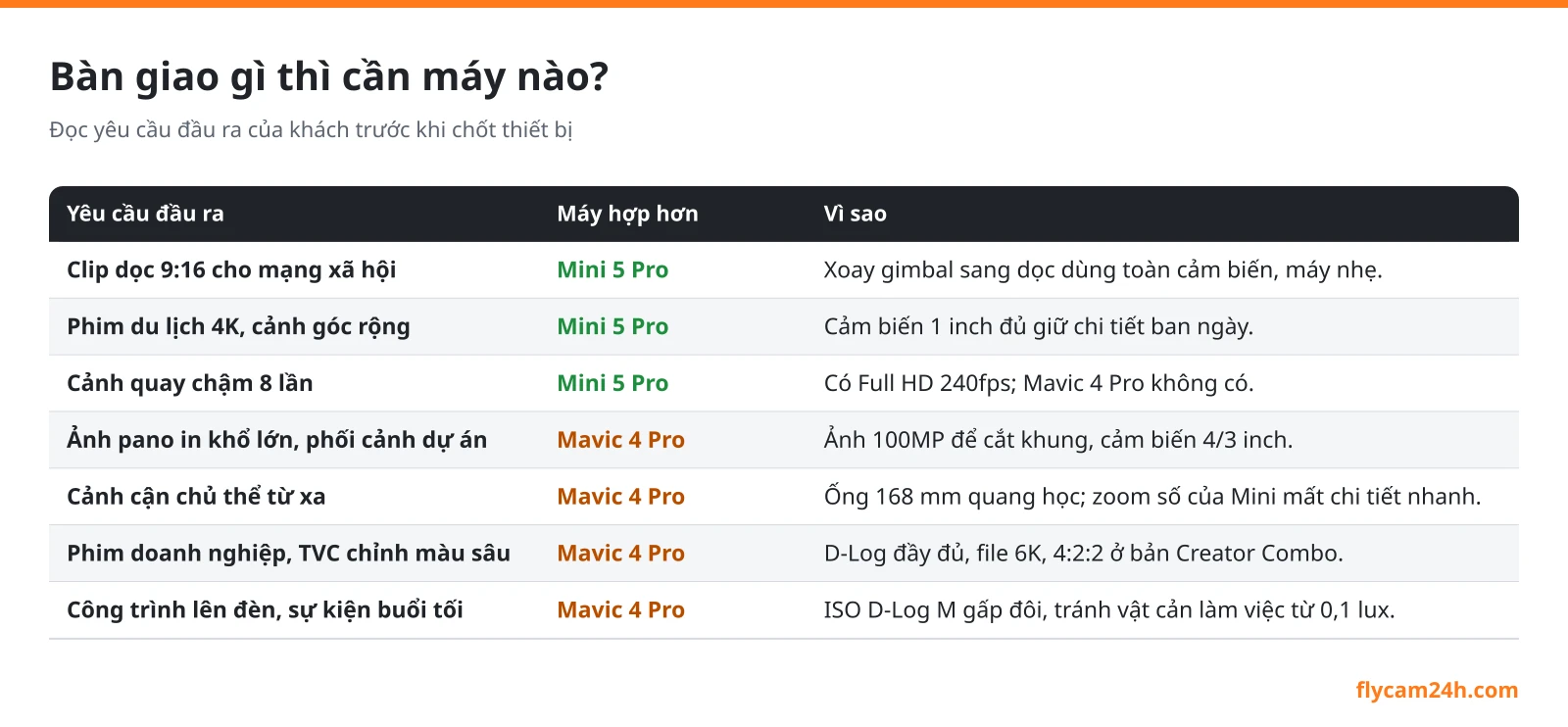Select the 'Máy hợp hơn' column header

pyautogui.click(x=627, y=214)
